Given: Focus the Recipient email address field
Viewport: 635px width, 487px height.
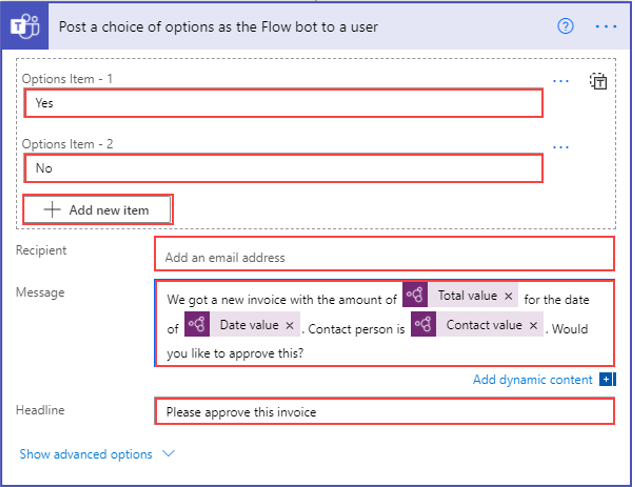Looking at the screenshot, I should 384,254.
